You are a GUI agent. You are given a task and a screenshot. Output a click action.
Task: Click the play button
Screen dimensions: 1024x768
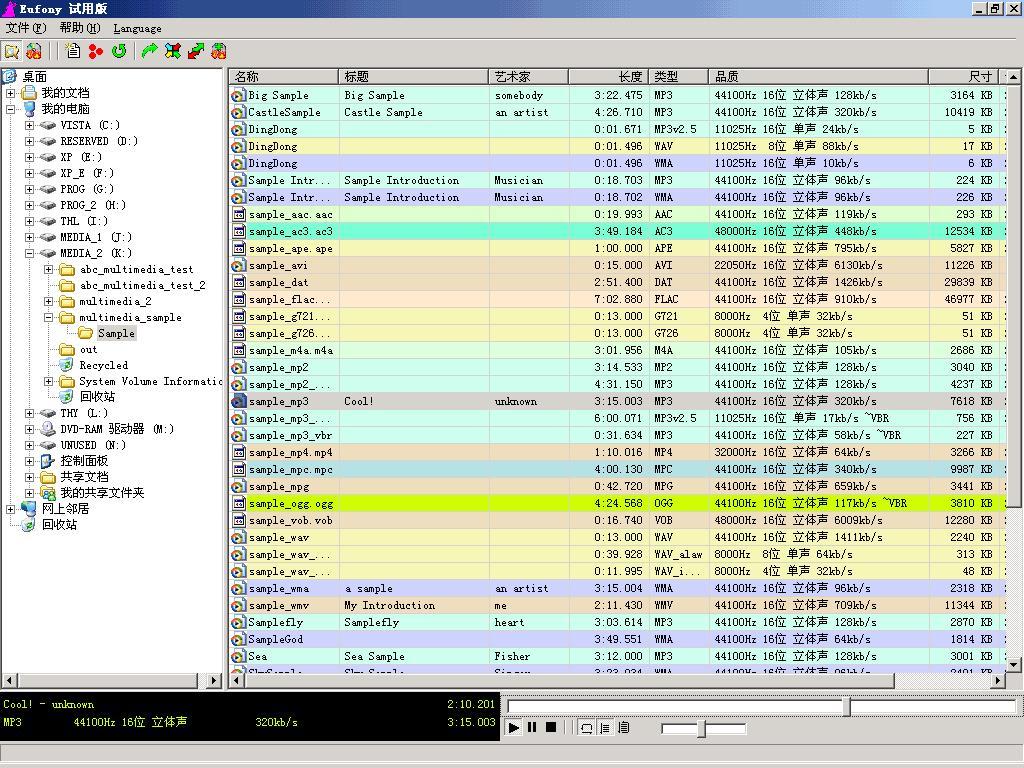(514, 728)
